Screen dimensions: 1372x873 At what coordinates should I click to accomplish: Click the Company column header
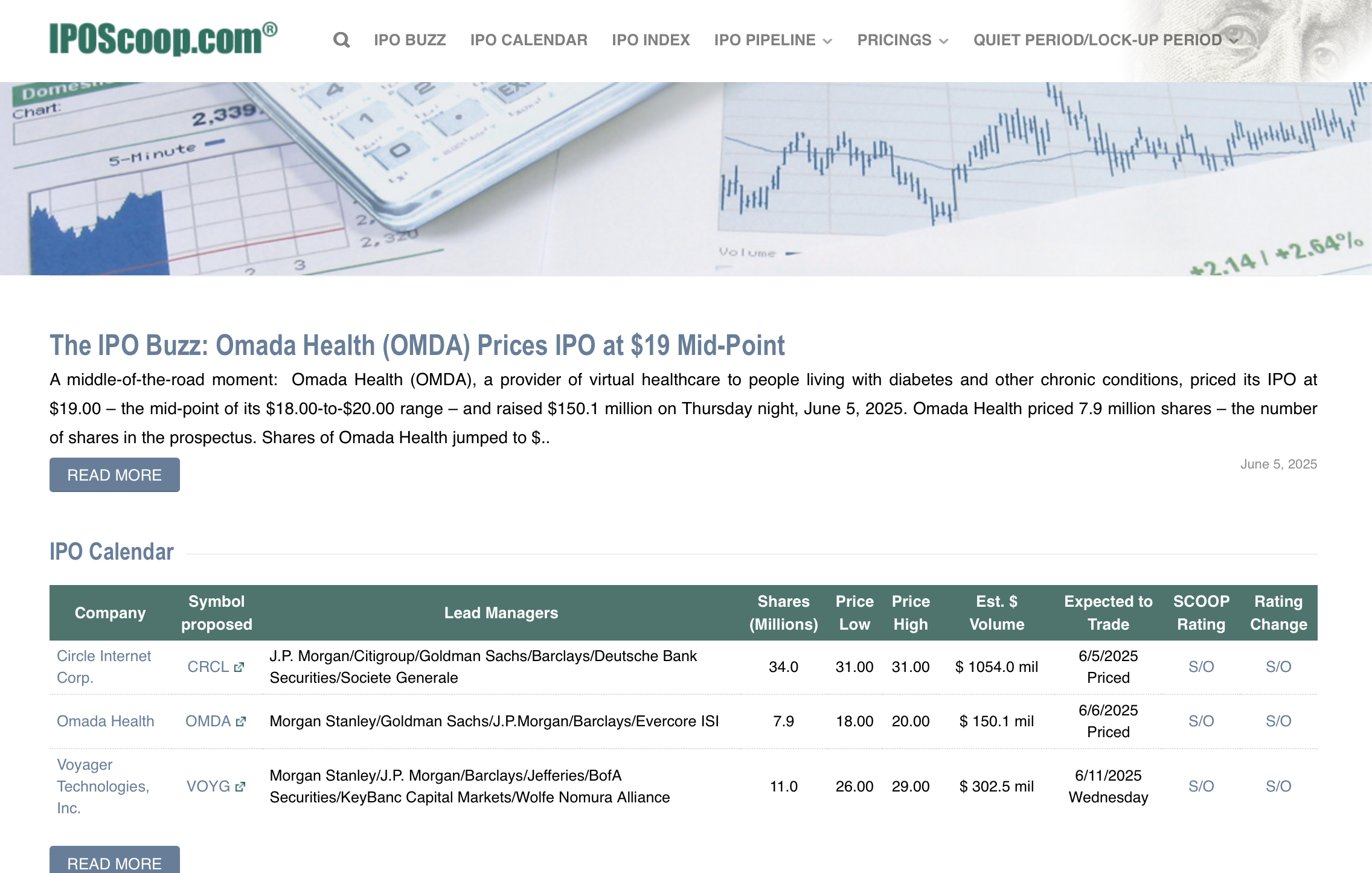[x=111, y=613]
